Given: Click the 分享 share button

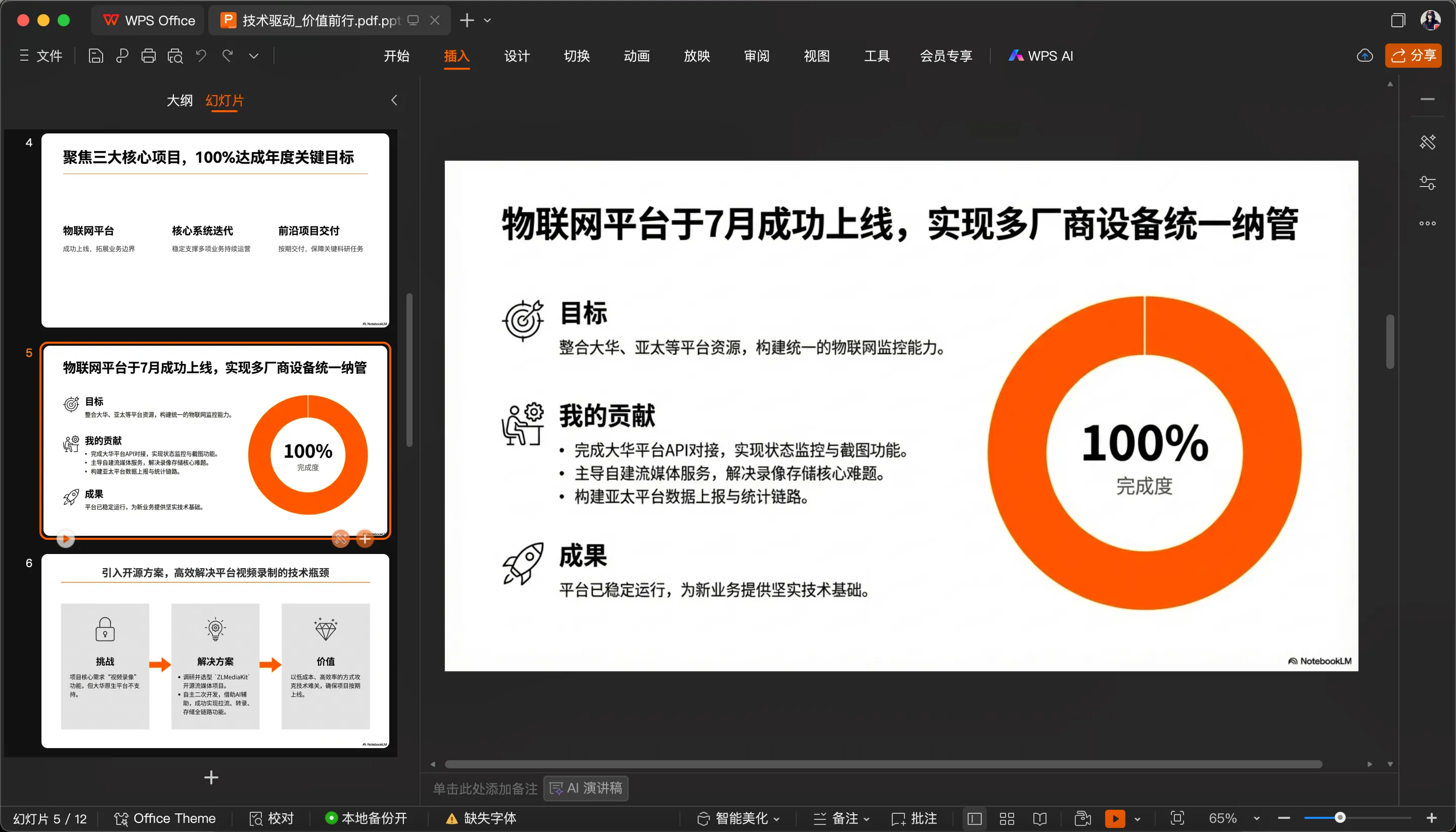Looking at the screenshot, I should click(1413, 56).
